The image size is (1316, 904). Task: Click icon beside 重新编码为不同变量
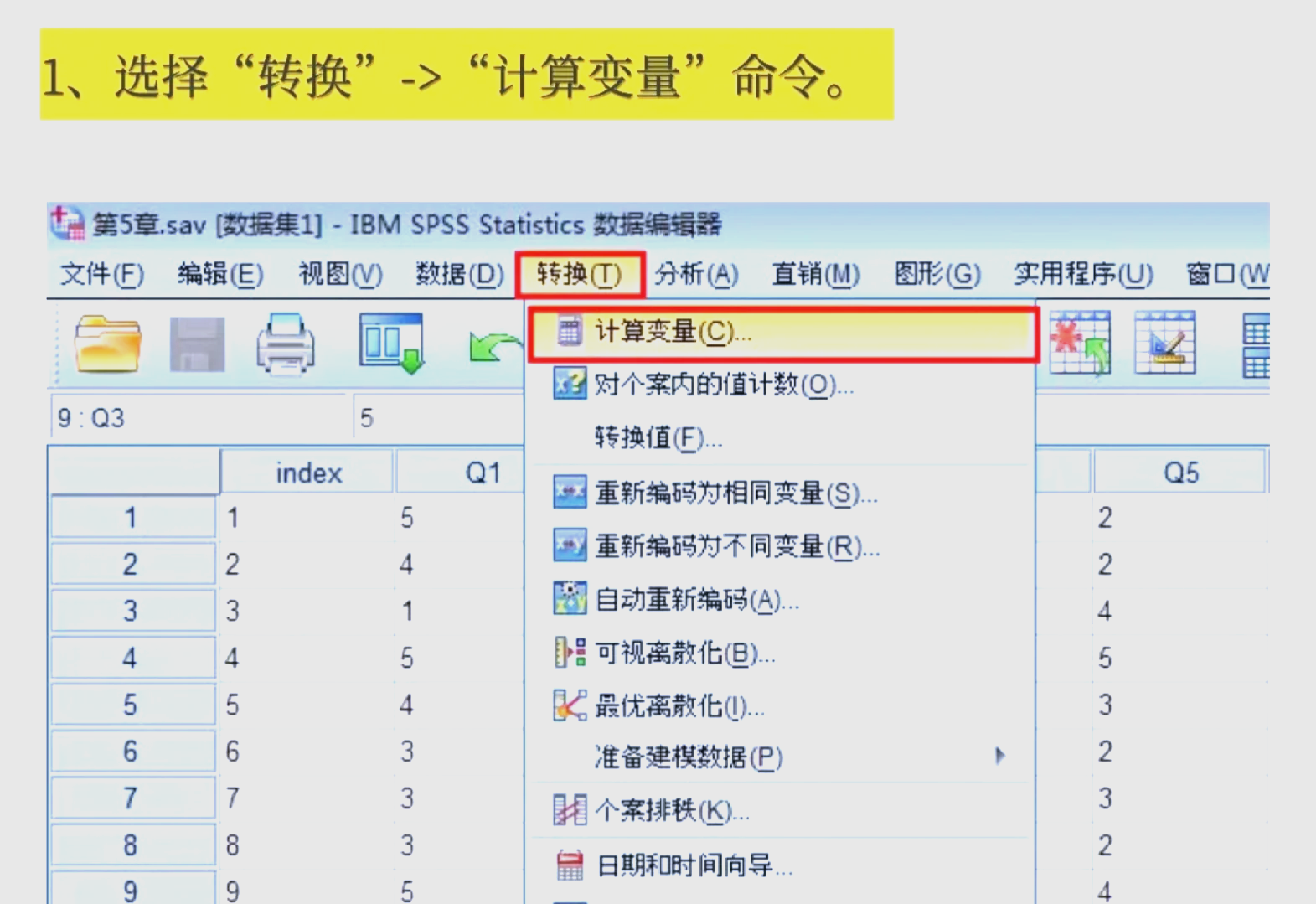pyautogui.click(x=570, y=546)
